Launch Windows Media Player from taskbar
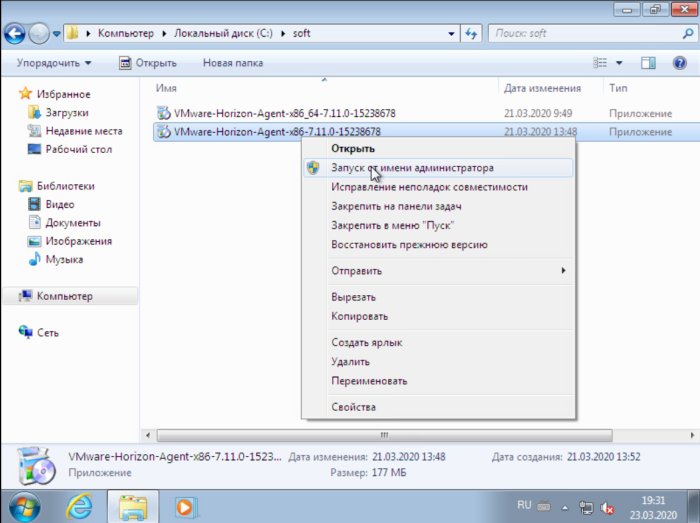The height and width of the screenshot is (523, 700). click(186, 507)
